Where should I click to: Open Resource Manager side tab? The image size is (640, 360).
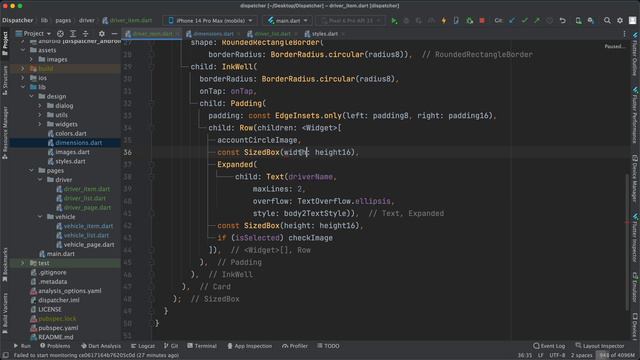(5, 133)
